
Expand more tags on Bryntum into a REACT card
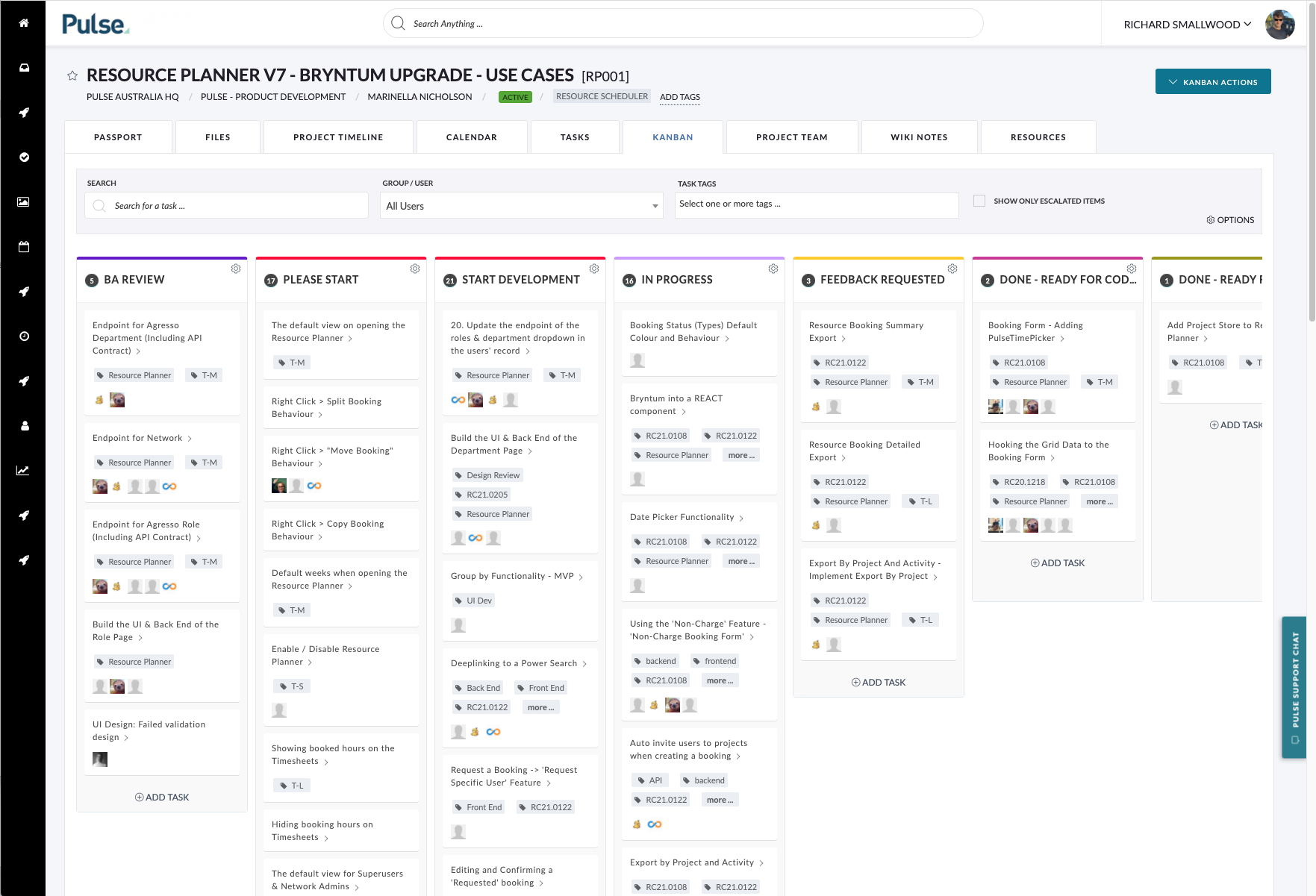tap(741, 455)
